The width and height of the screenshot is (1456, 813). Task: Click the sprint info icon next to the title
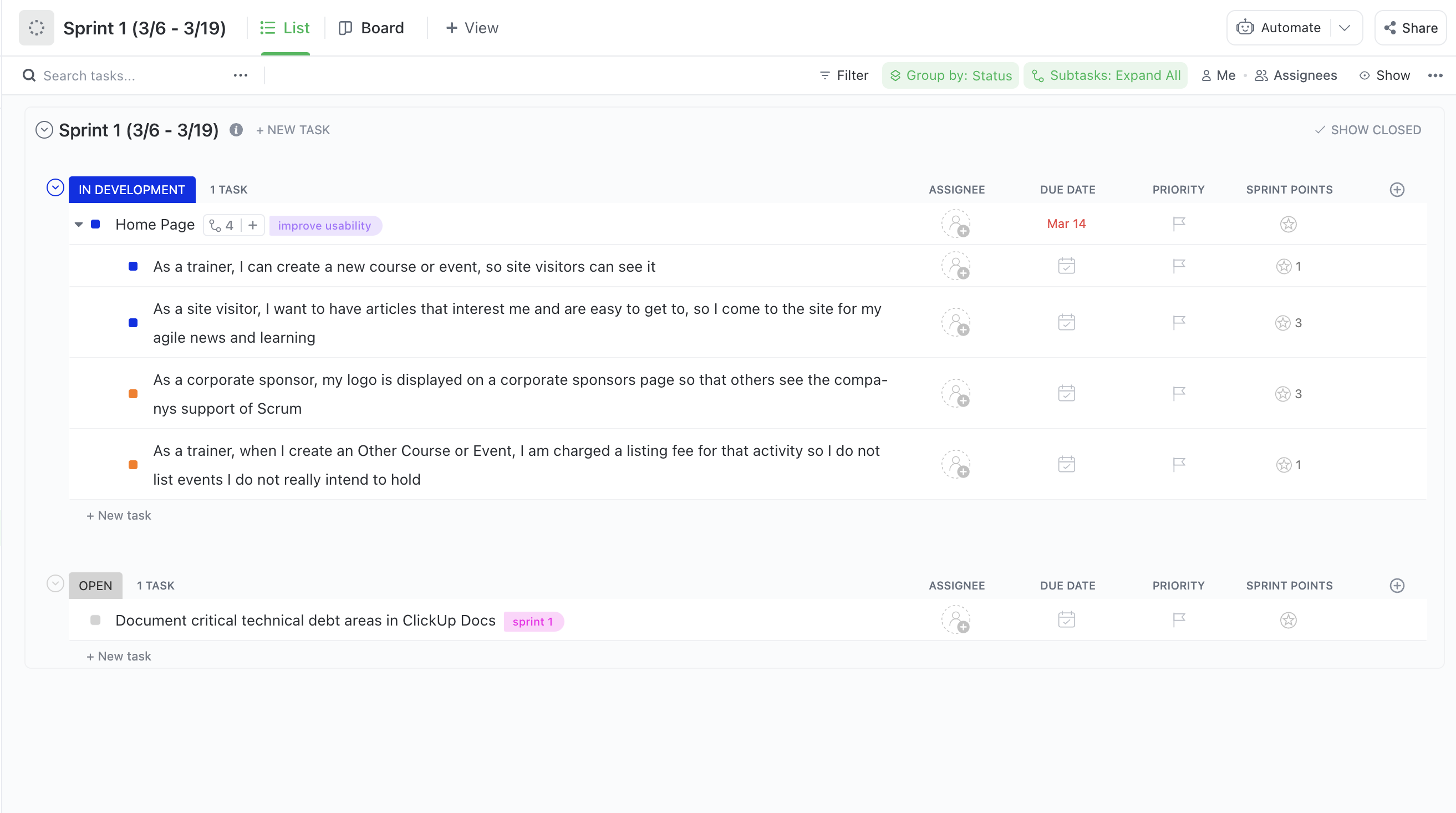[x=236, y=130]
